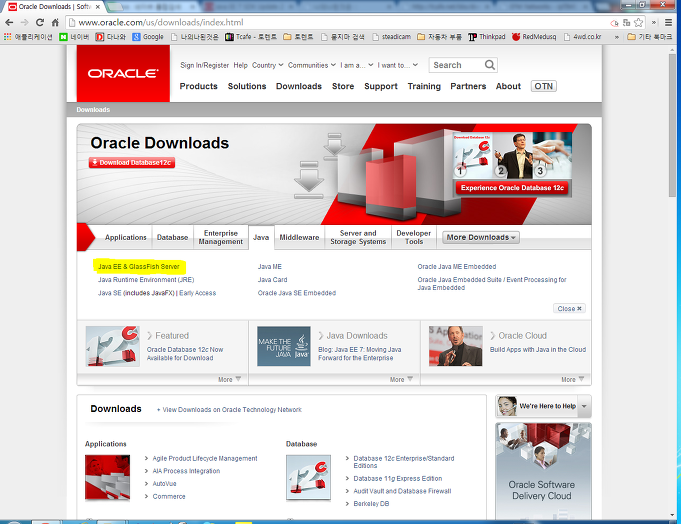
Task: Open the Communities dropdown
Action: (312, 65)
